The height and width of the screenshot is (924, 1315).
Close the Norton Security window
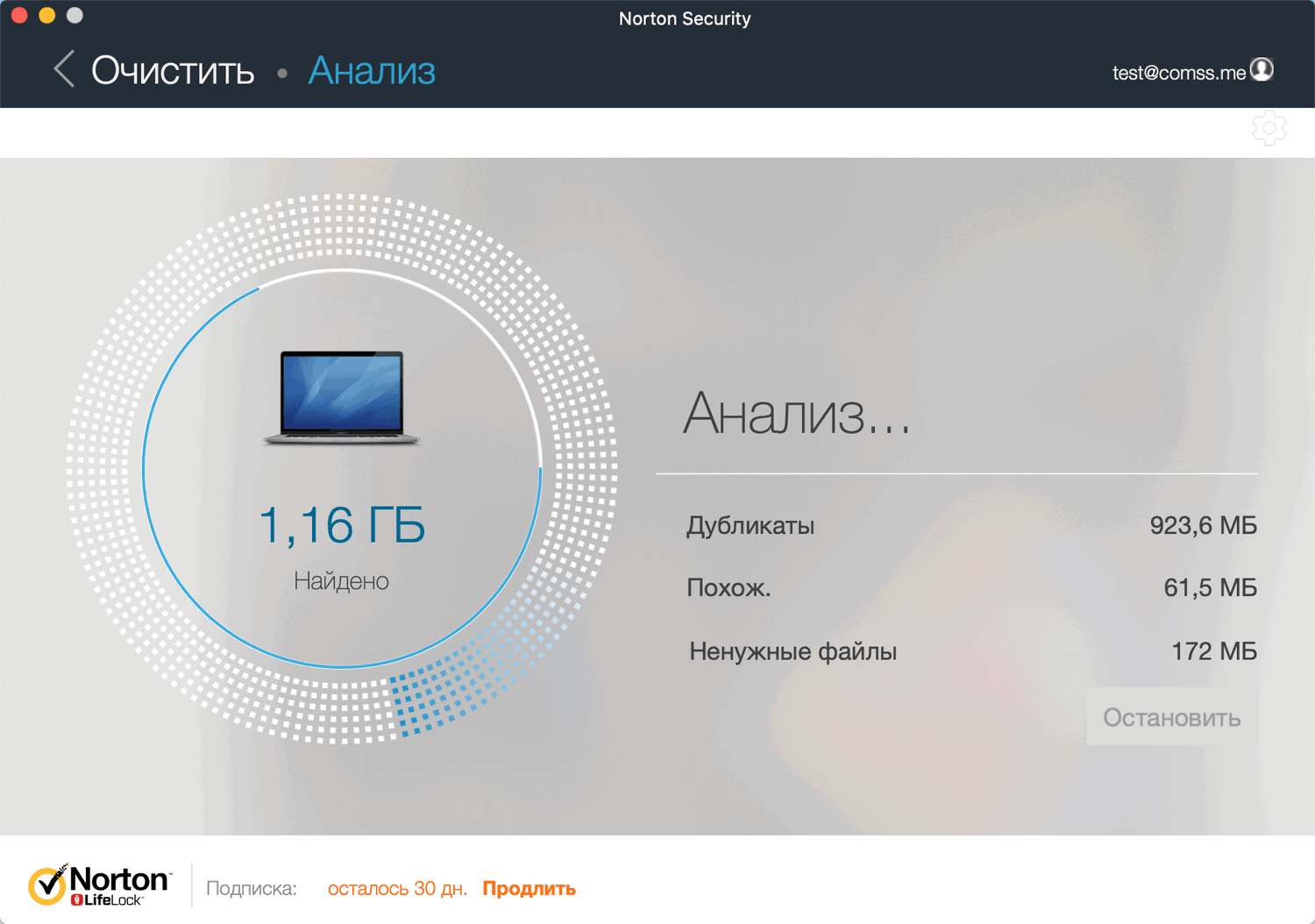[19, 15]
